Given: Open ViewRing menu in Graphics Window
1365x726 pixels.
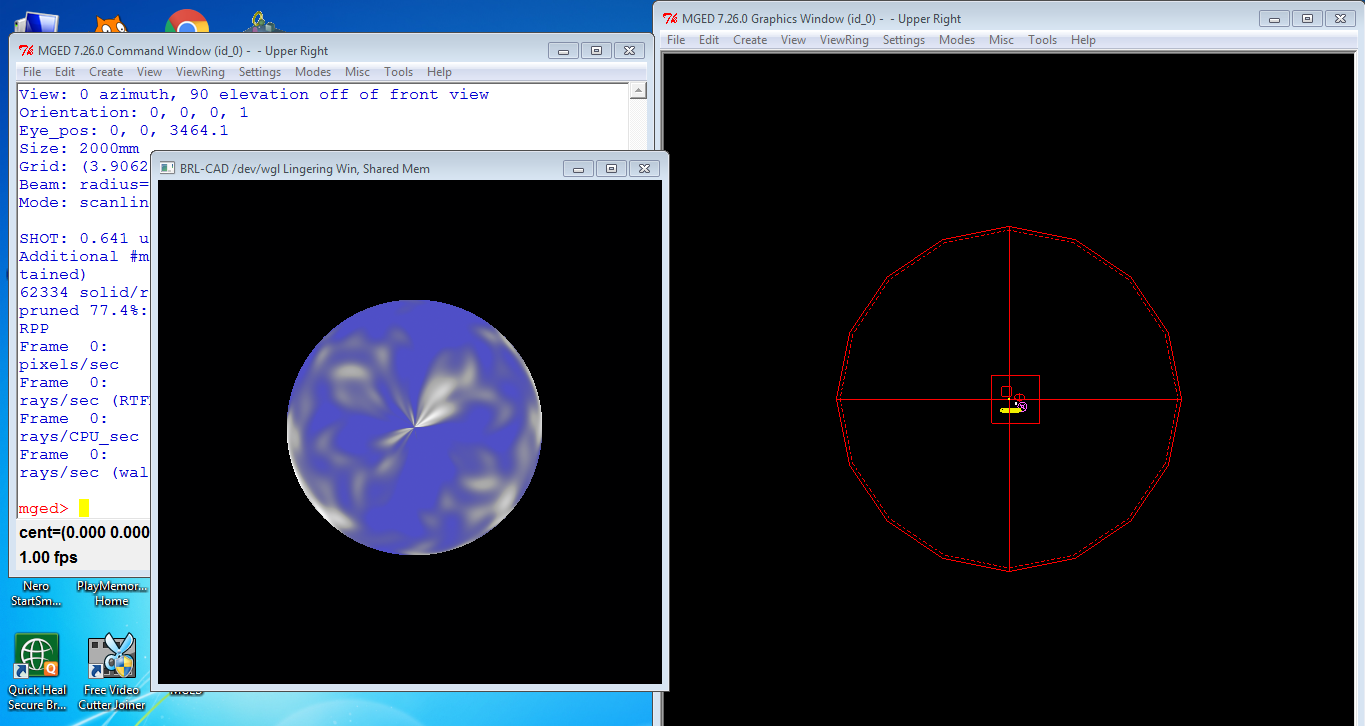Looking at the screenshot, I should [x=844, y=40].
